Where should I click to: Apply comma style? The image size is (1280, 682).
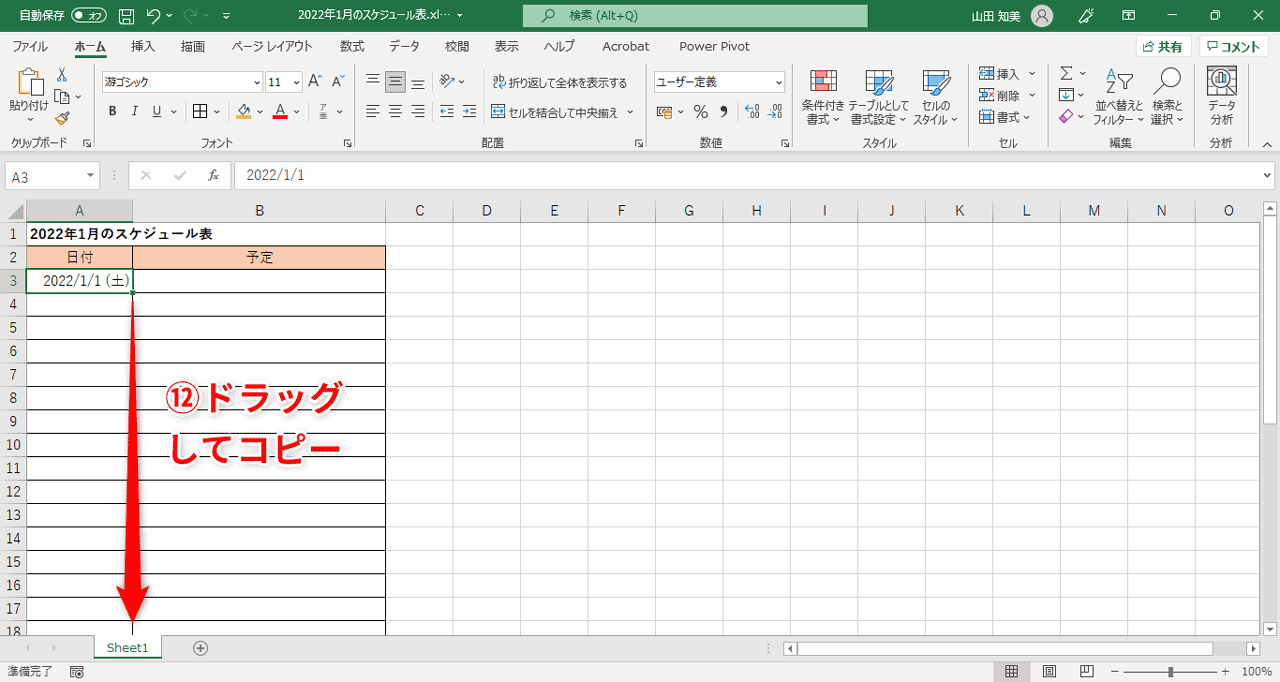722,111
